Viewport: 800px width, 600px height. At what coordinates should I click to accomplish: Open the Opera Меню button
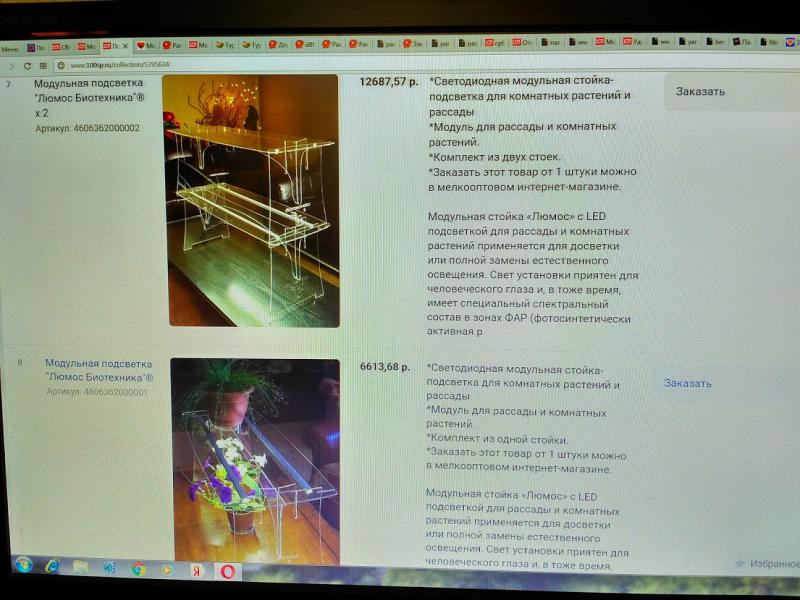(11, 47)
